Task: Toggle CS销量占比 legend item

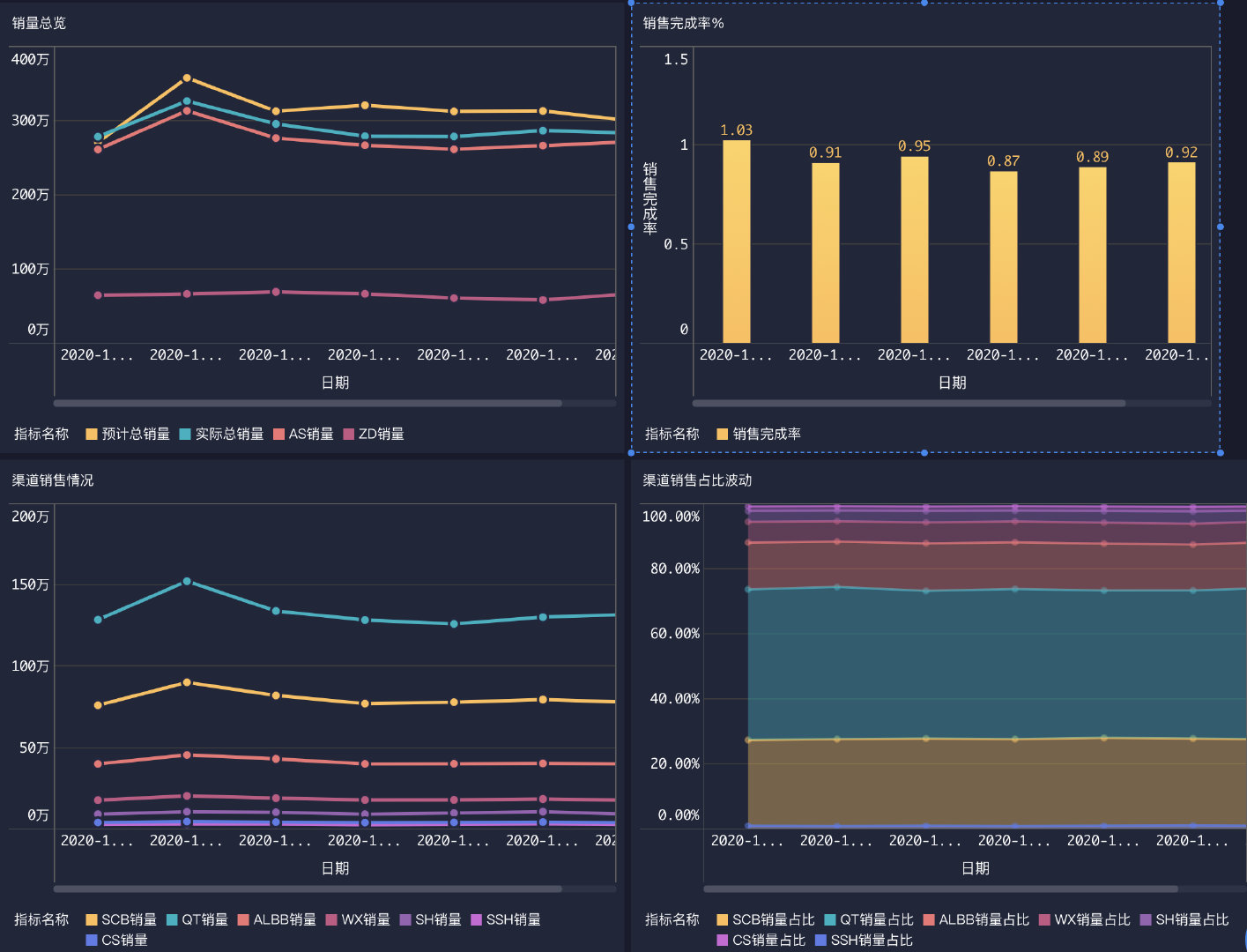Action: 761,940
